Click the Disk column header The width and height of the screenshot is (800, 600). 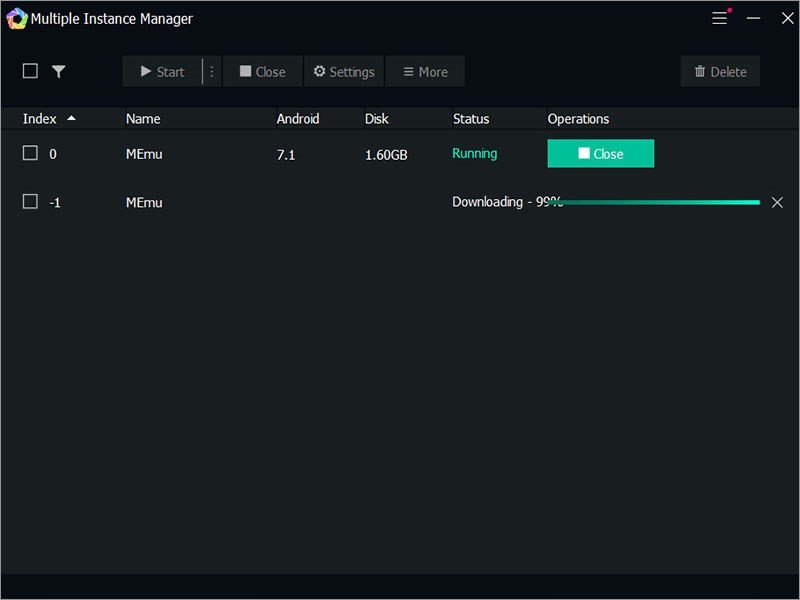377,119
